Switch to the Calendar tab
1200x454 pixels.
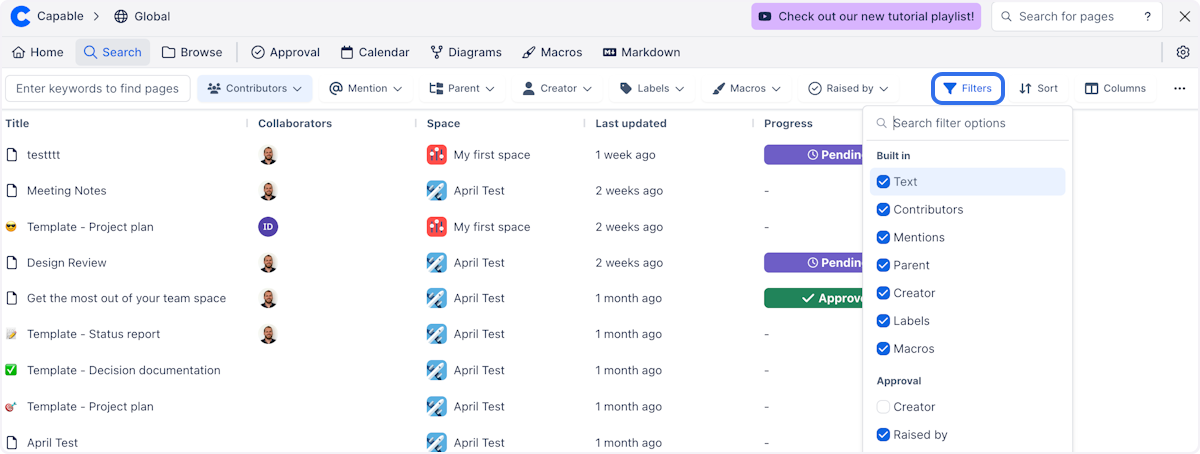(375, 52)
